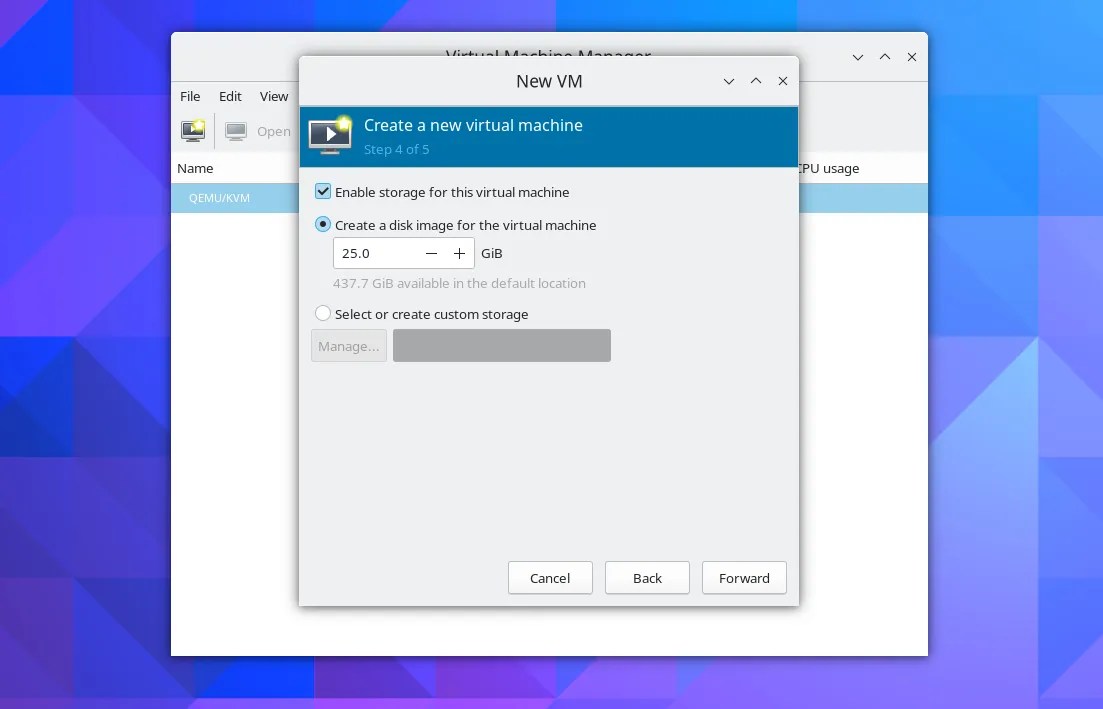Click the Virtual Machine Manager down chevron
1103x709 pixels.
tap(857, 57)
